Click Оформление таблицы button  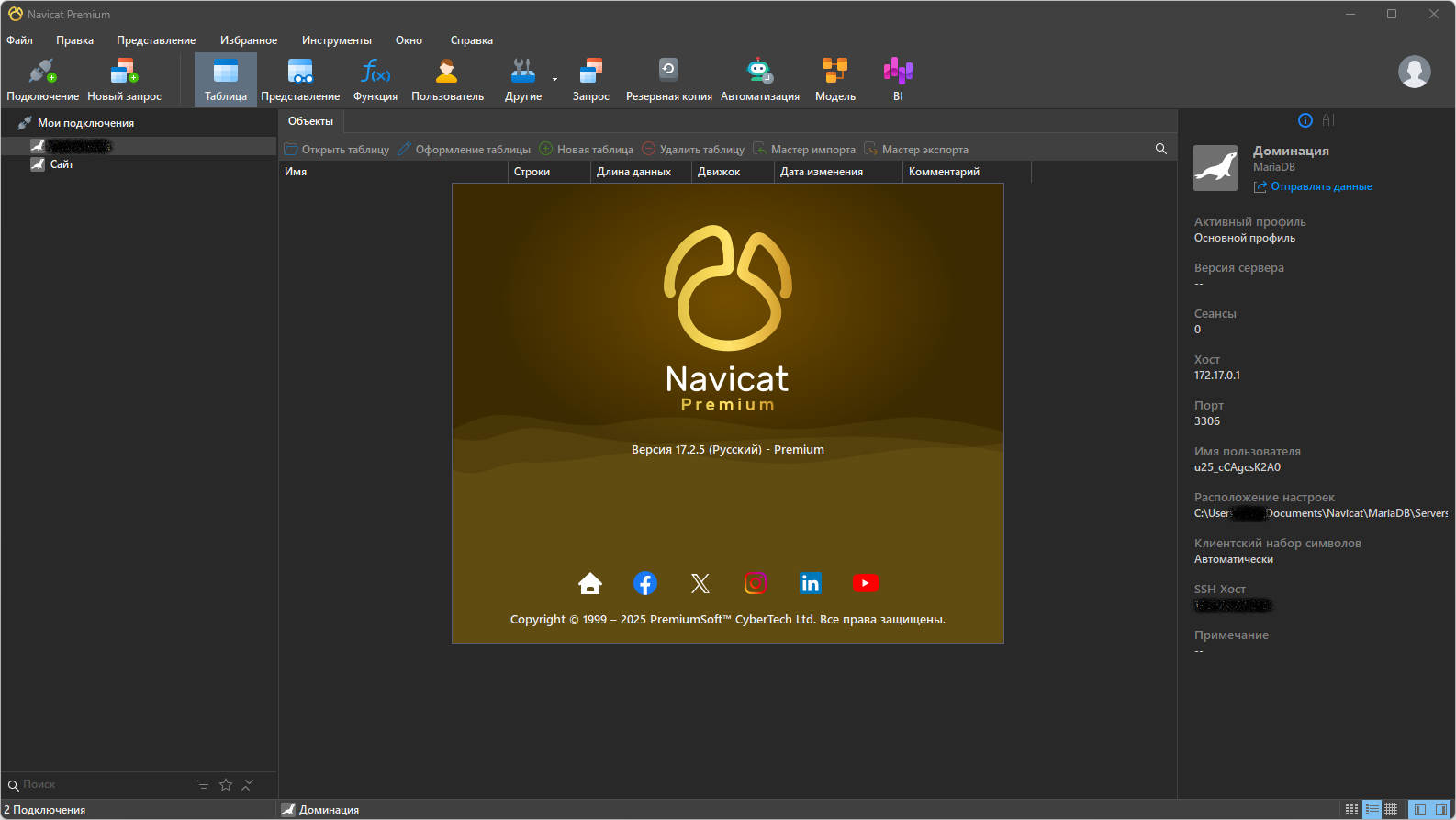point(465,150)
